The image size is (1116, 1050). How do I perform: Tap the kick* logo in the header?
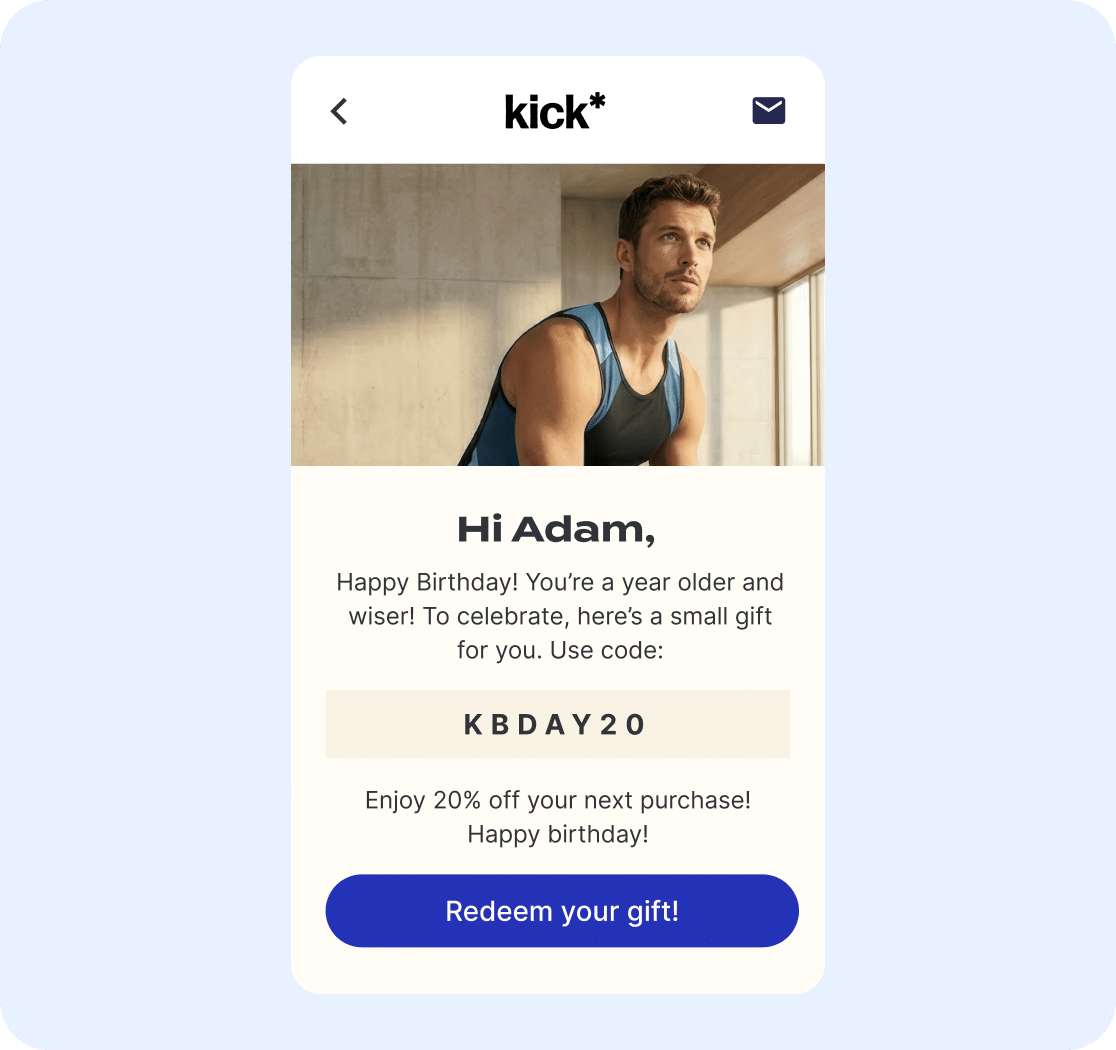click(x=555, y=111)
